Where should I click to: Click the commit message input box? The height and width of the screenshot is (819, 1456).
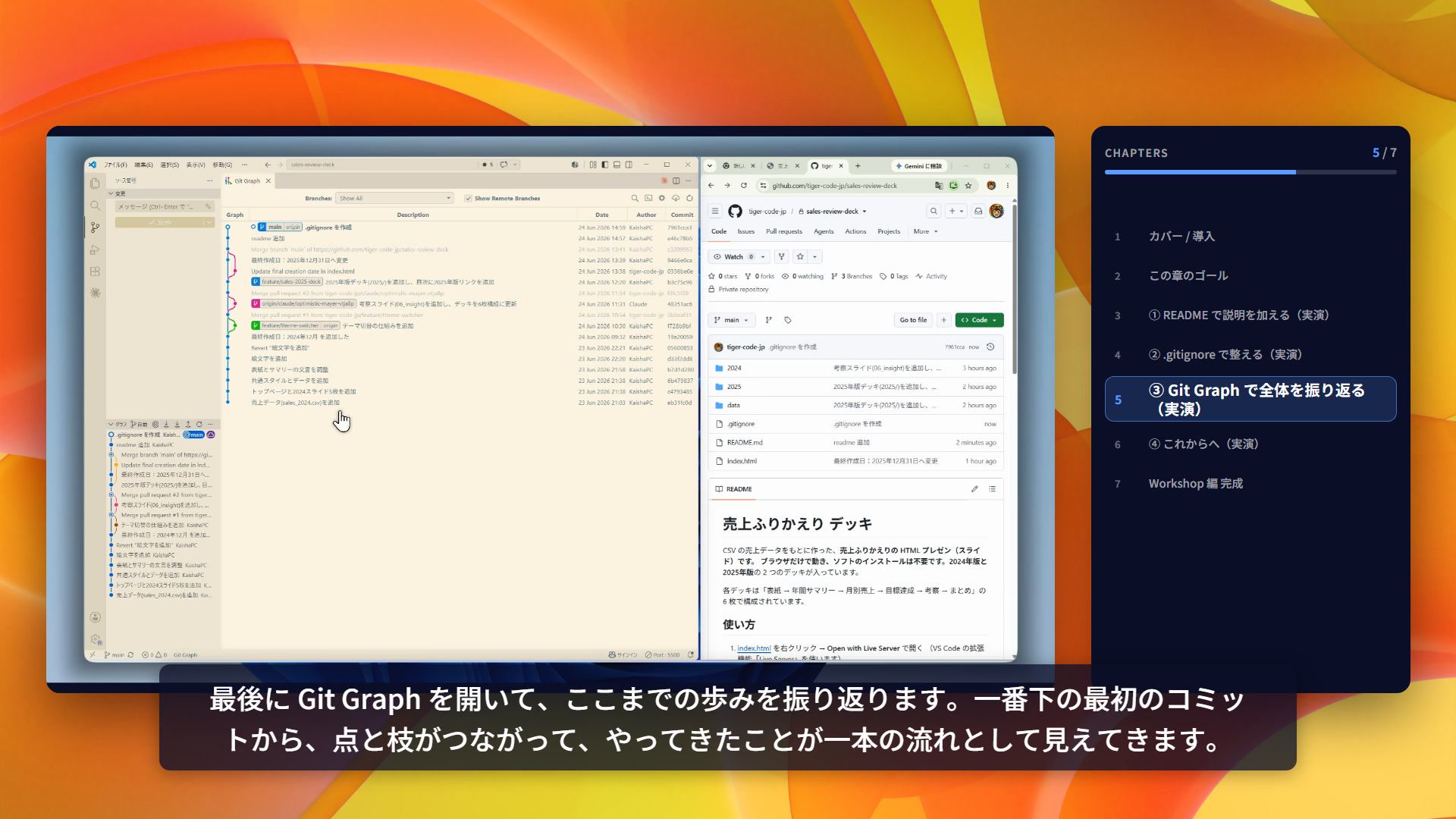pyautogui.click(x=165, y=206)
